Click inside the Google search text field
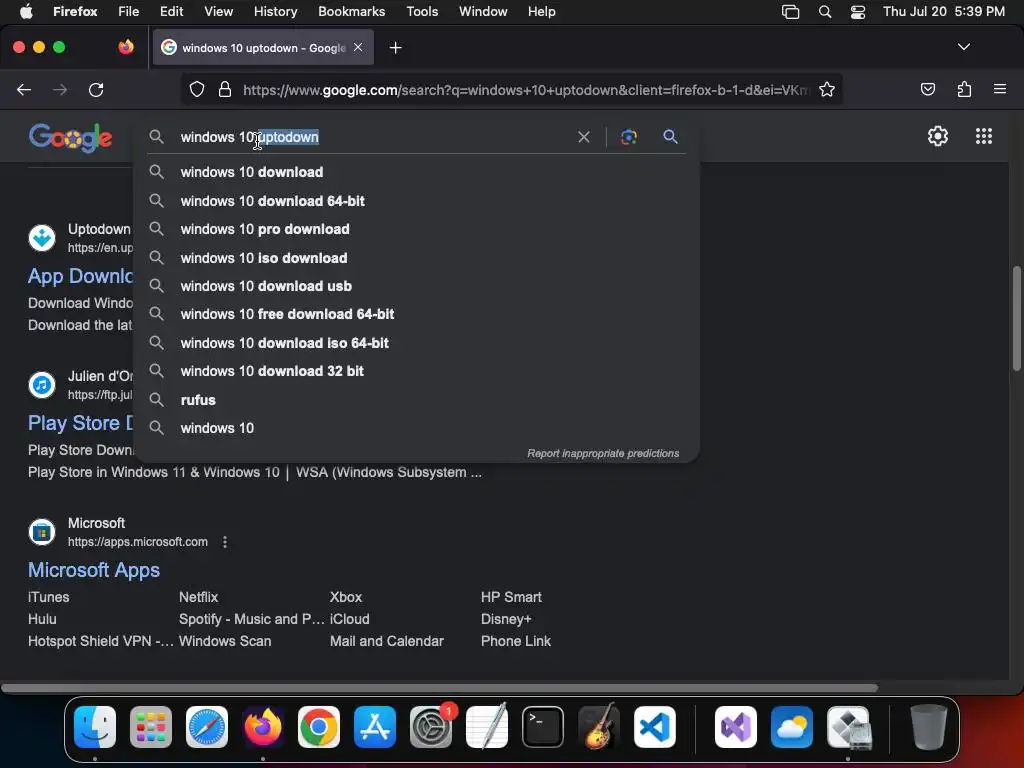Image resolution: width=1024 pixels, height=768 pixels. [x=376, y=137]
